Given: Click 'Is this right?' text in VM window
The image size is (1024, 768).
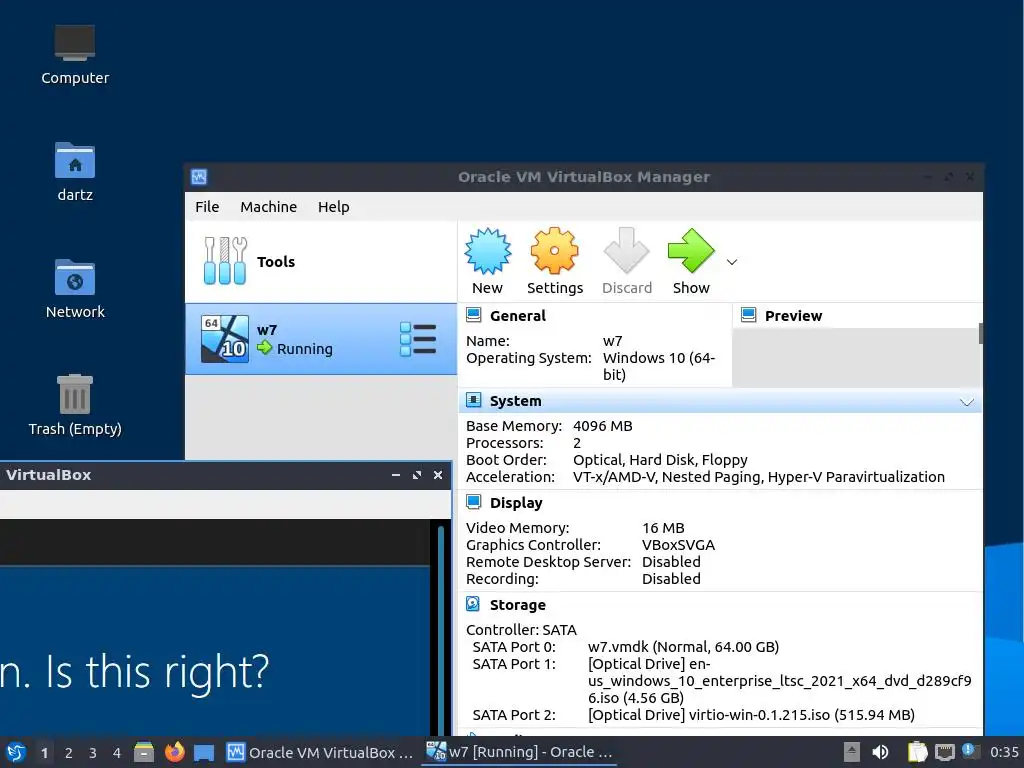Looking at the screenshot, I should point(157,672).
